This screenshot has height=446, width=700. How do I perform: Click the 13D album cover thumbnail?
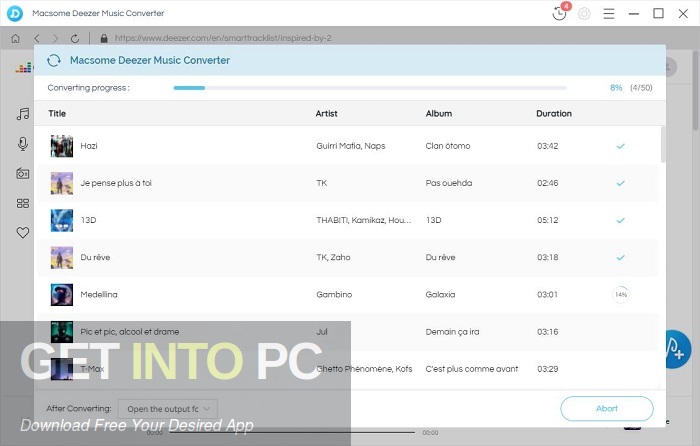click(62, 220)
